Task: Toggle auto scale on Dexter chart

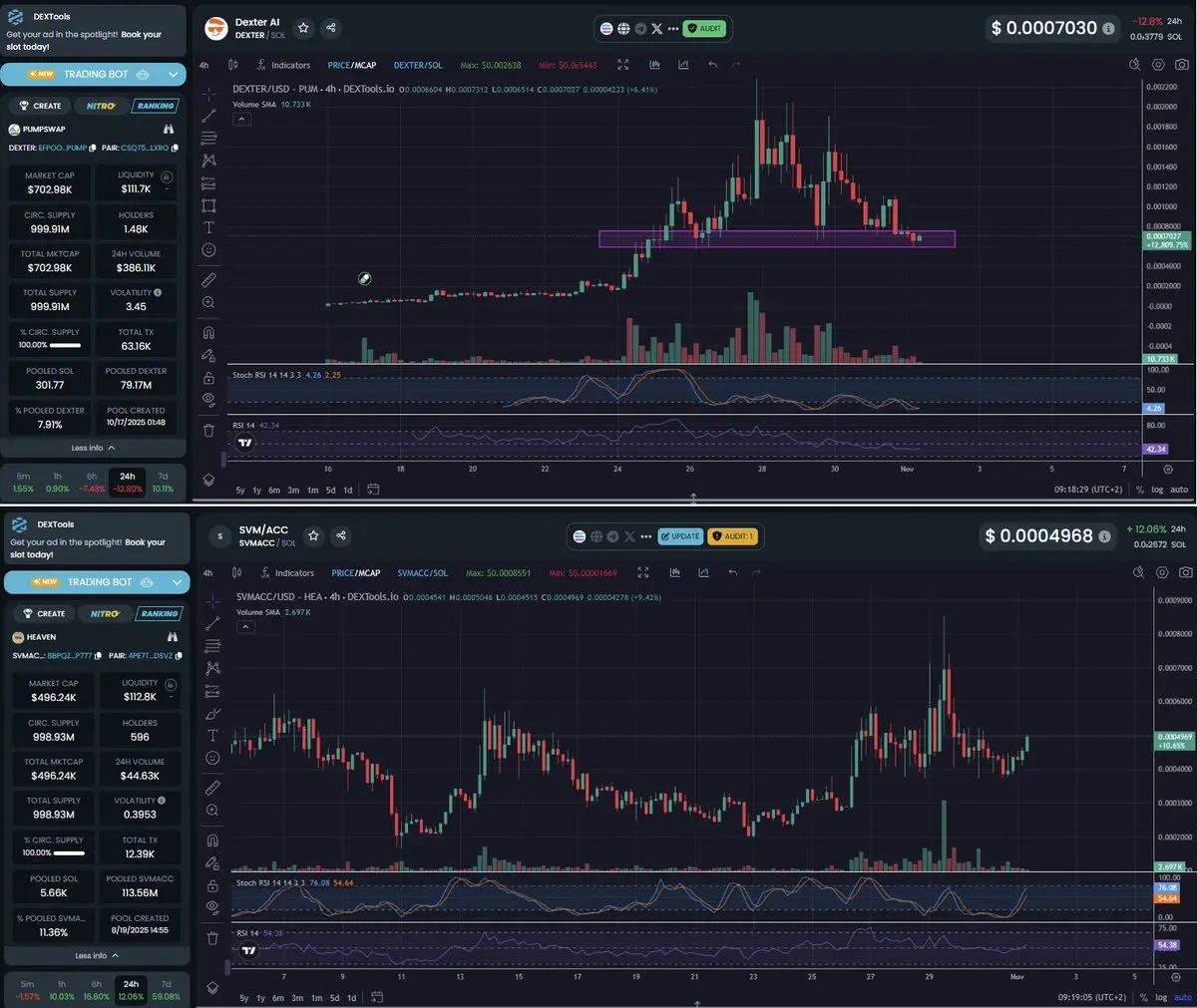Action: tap(1179, 490)
